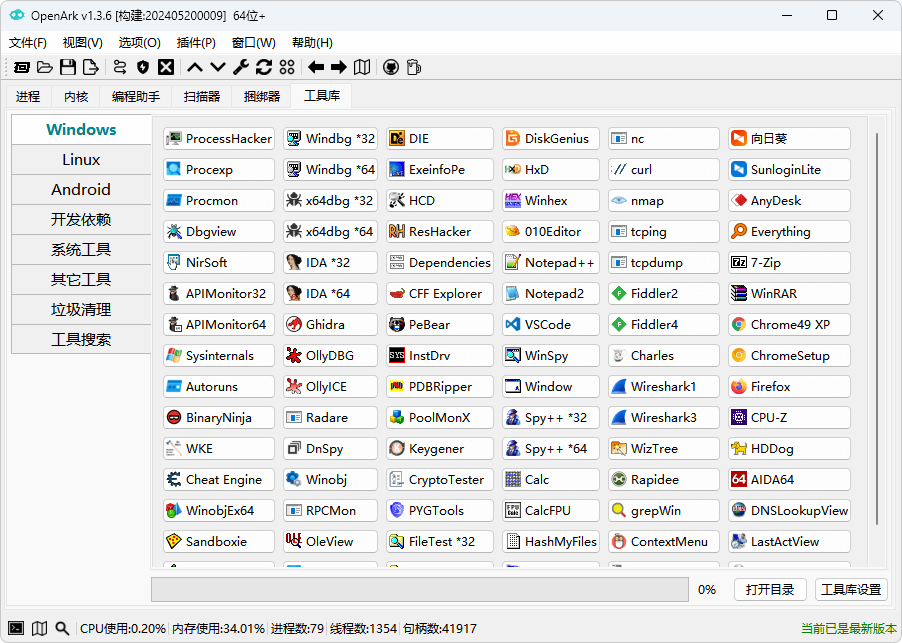Launch the Ghidra tool
Screen dimensions: 902x643
330,324
